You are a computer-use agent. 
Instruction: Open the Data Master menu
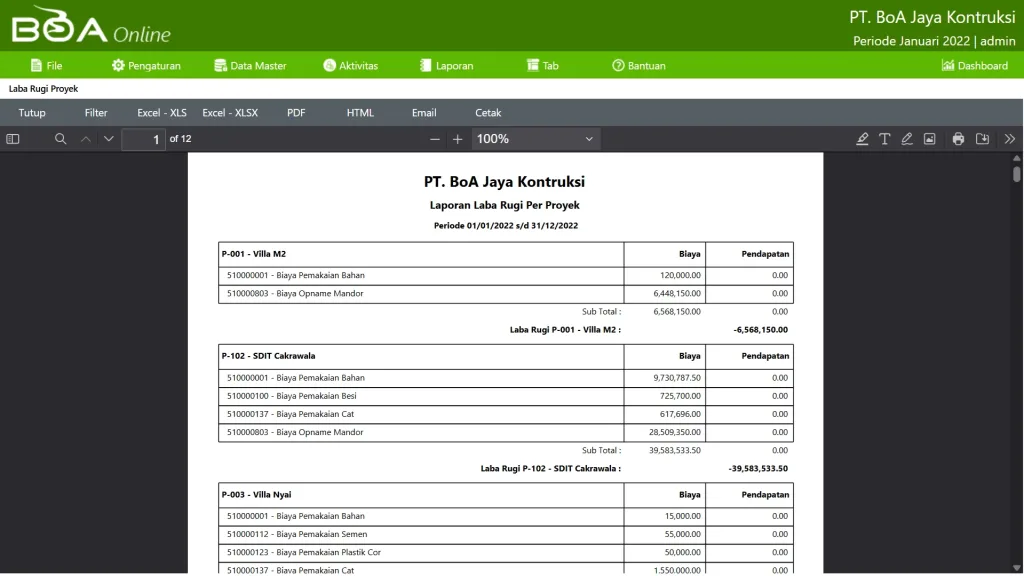click(250, 66)
